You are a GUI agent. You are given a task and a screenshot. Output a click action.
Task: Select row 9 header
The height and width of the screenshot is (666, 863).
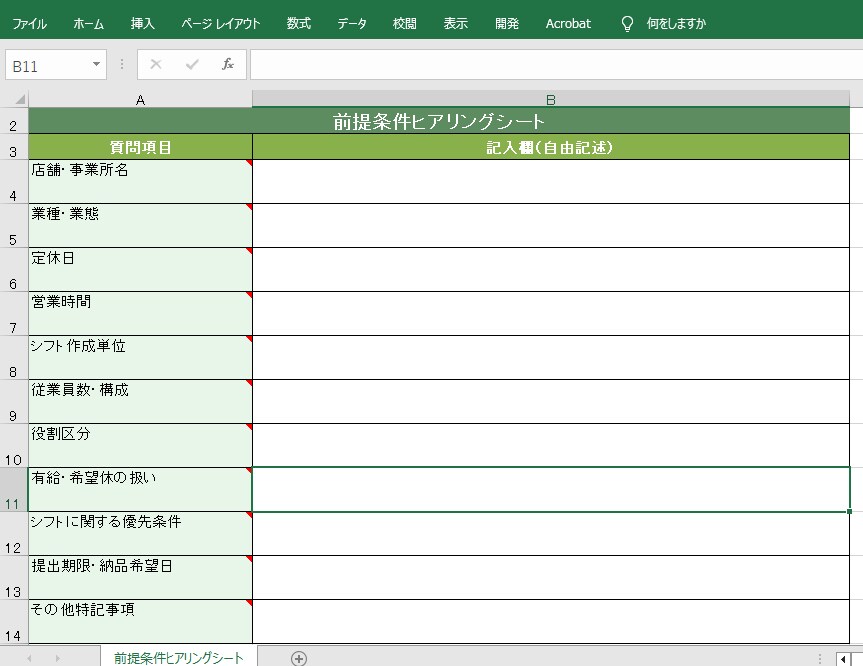(x=14, y=402)
